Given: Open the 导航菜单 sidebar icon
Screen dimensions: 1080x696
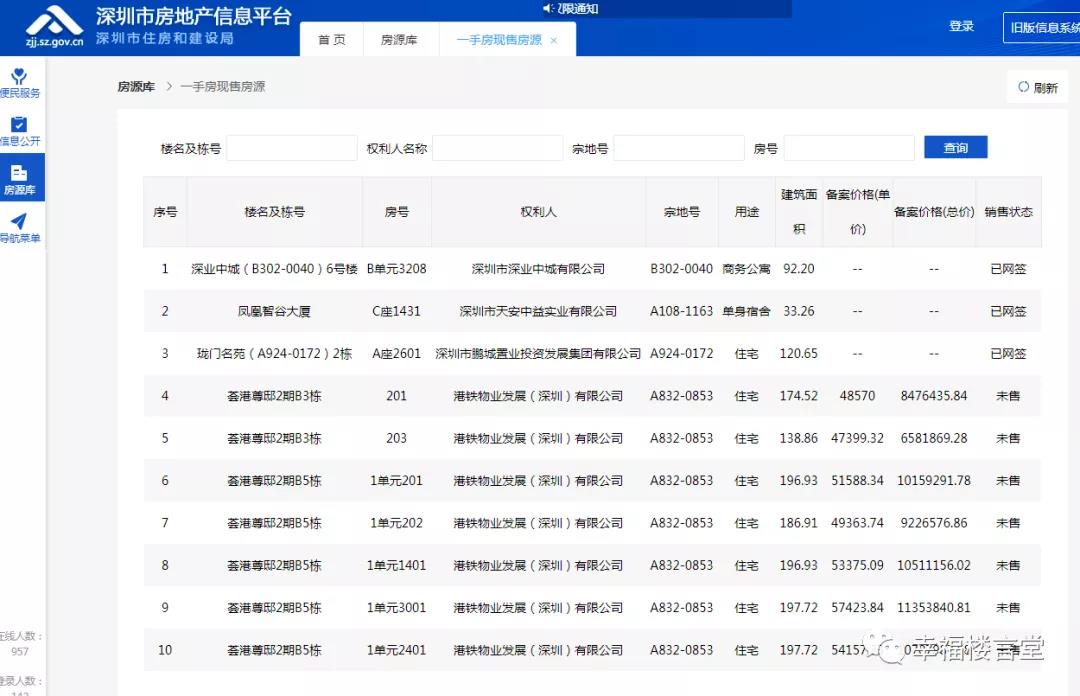Looking at the screenshot, I should 19,228.
